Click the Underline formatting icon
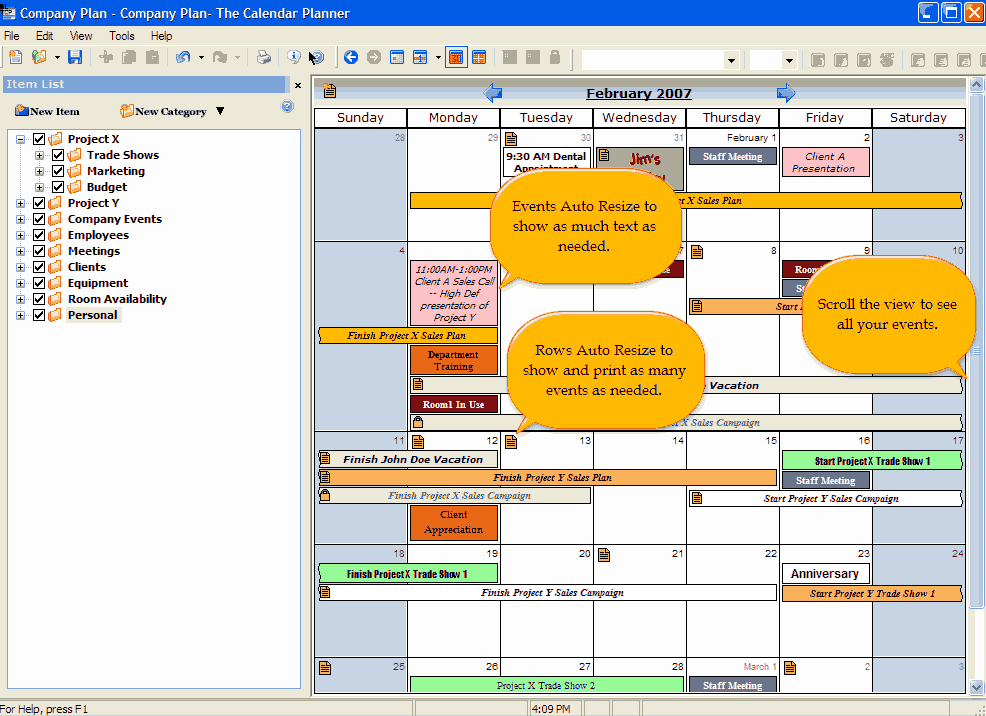The width and height of the screenshot is (986, 716). (x=864, y=60)
